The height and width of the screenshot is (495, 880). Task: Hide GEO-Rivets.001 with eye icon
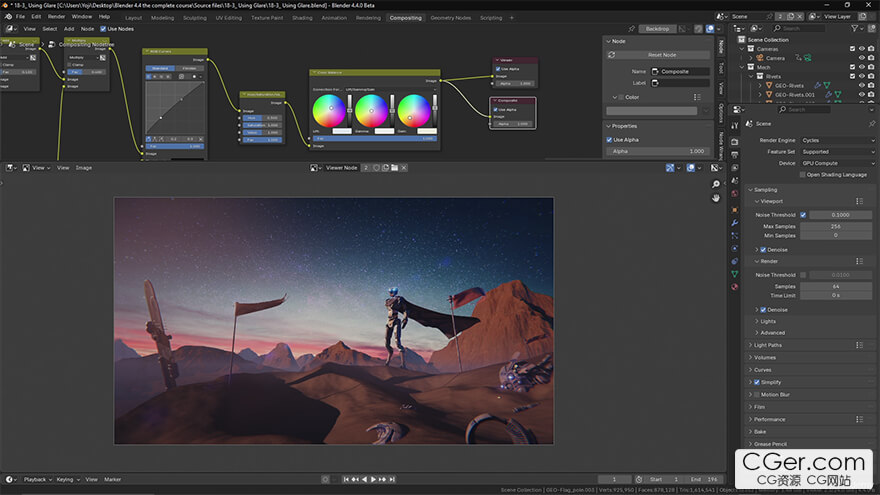tap(861, 95)
